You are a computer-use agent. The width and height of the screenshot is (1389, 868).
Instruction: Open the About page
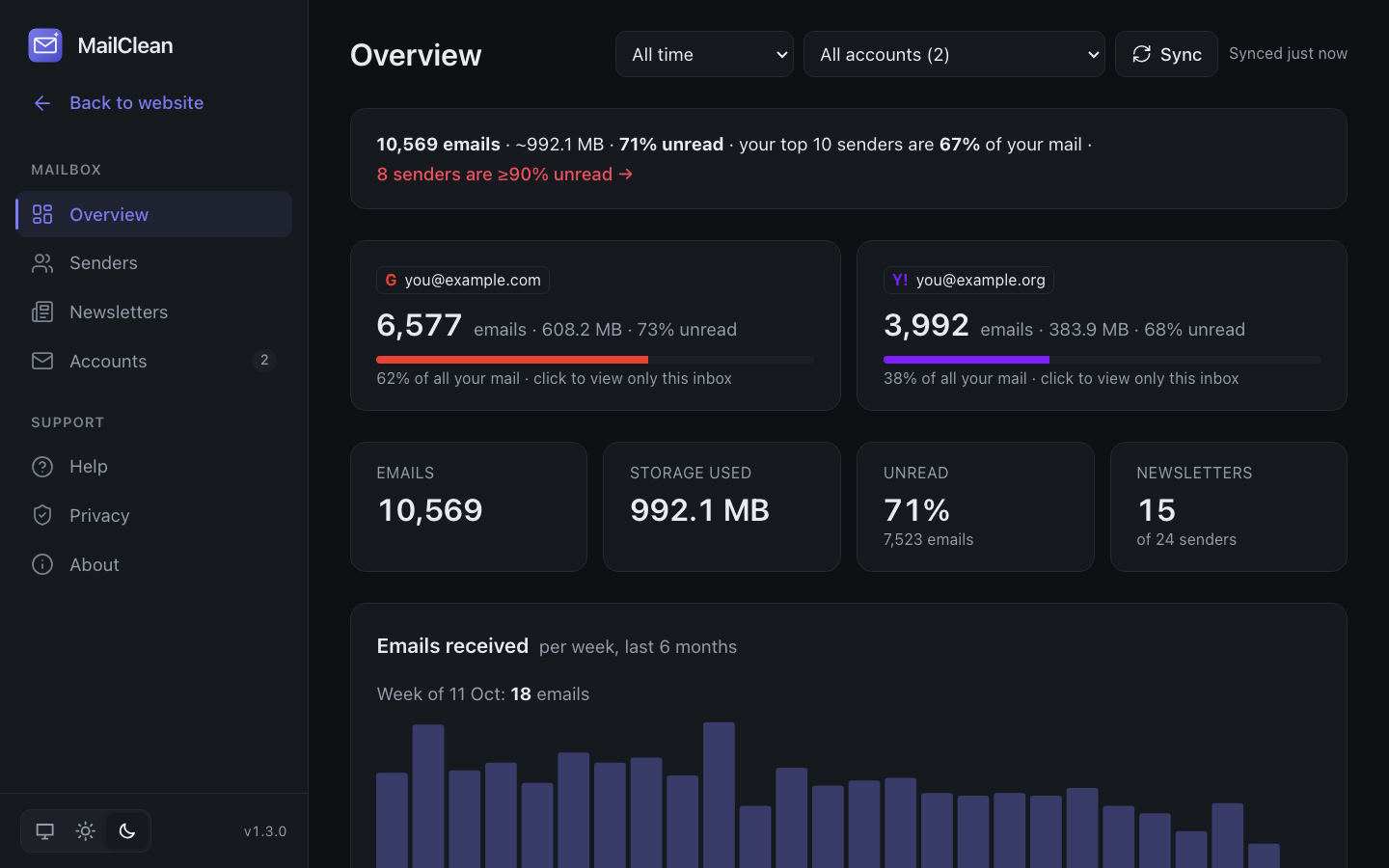(x=154, y=564)
